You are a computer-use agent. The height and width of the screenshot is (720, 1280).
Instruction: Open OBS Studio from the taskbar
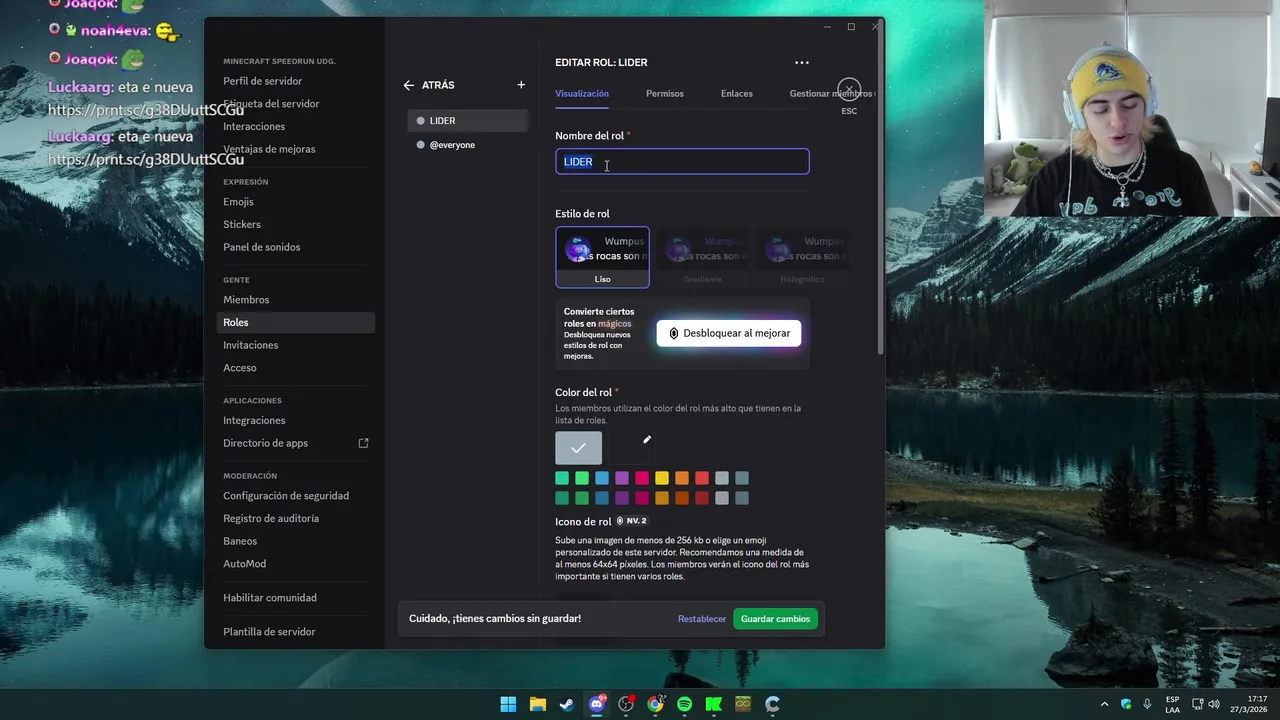(x=626, y=704)
